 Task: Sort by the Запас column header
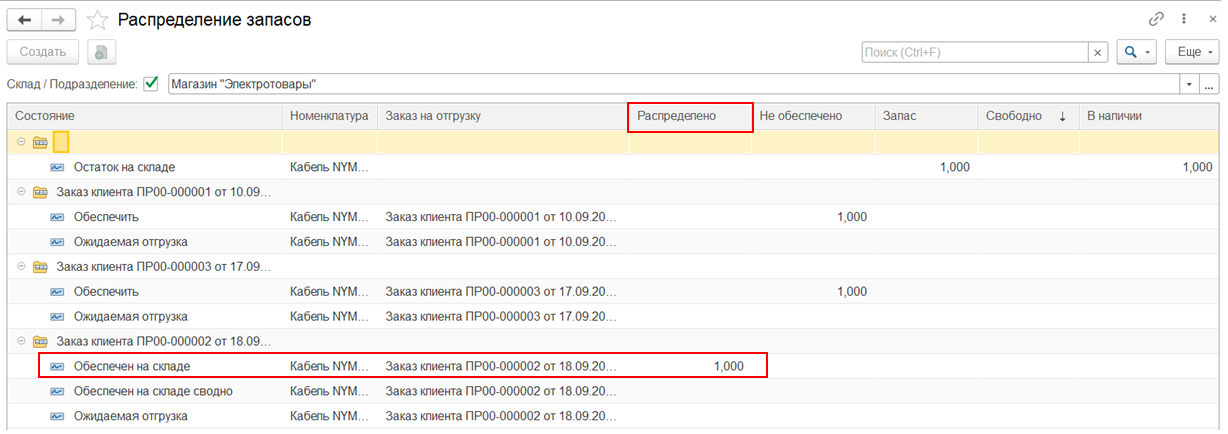click(x=926, y=116)
